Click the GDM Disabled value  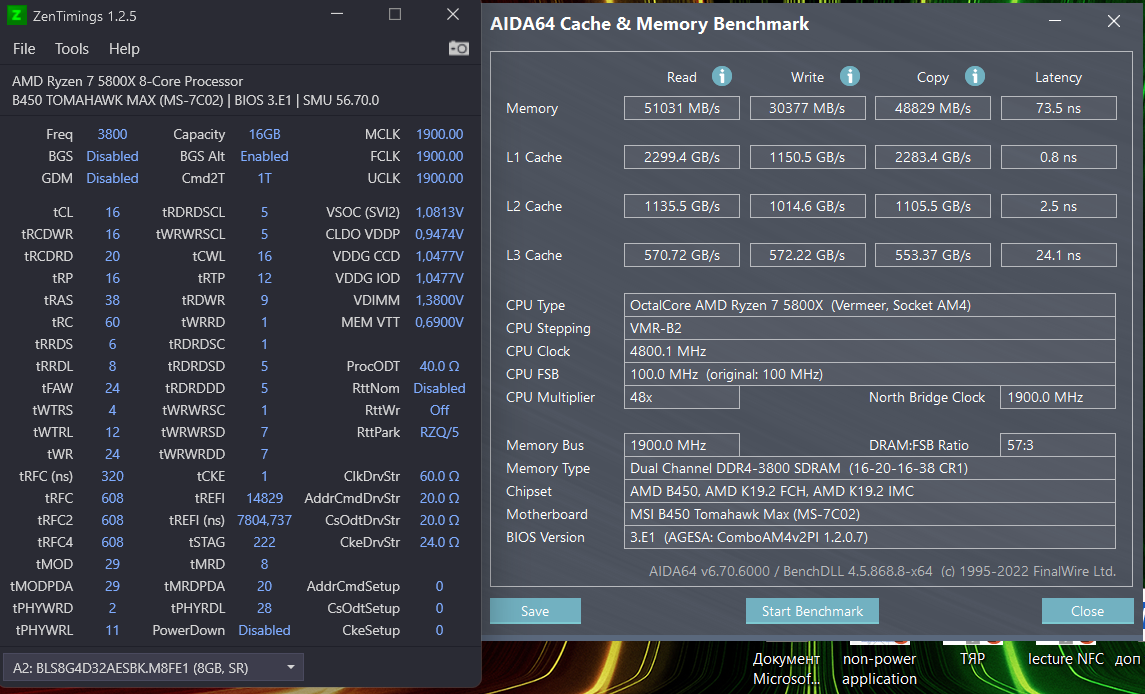tap(112, 178)
